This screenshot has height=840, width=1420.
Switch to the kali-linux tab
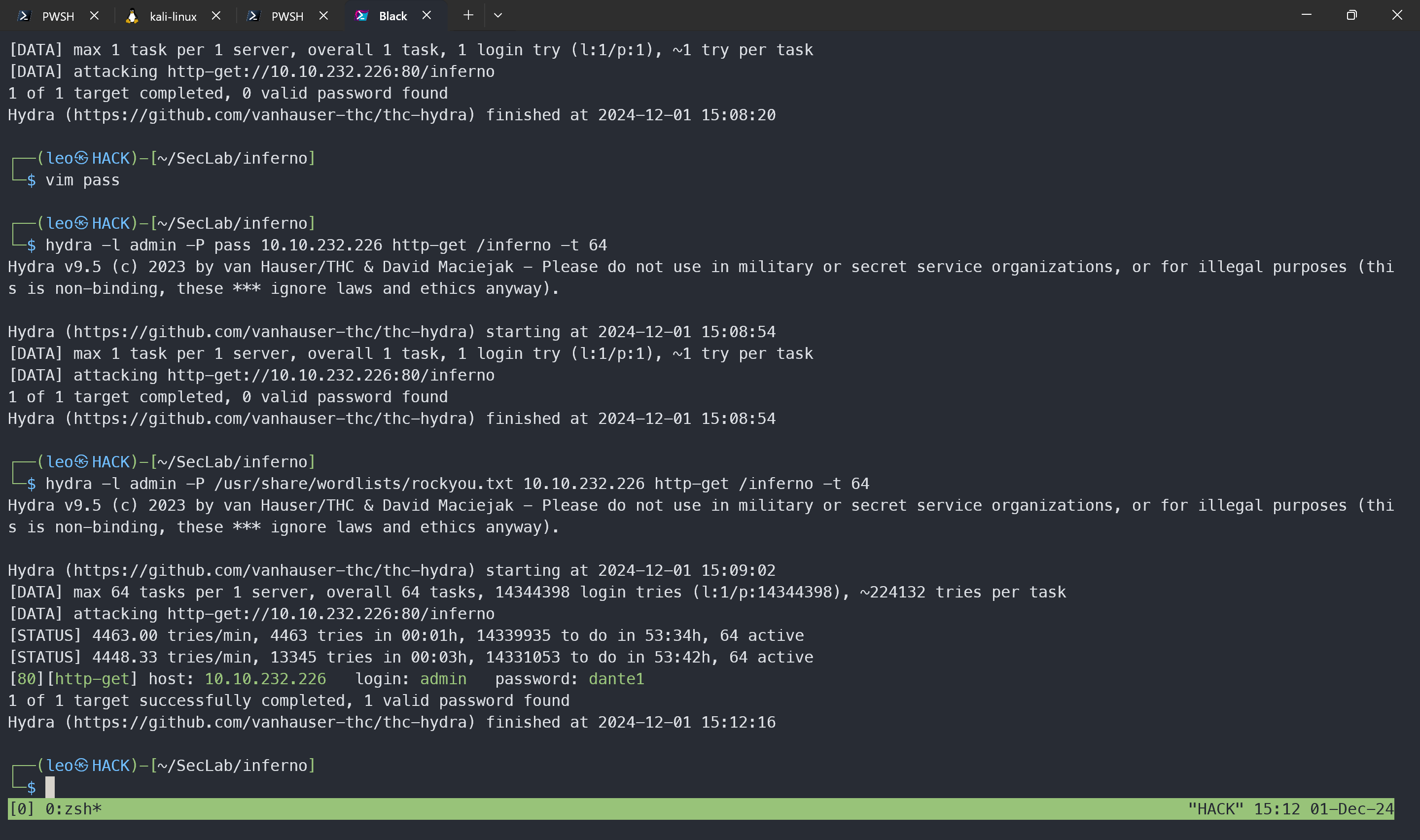173,16
